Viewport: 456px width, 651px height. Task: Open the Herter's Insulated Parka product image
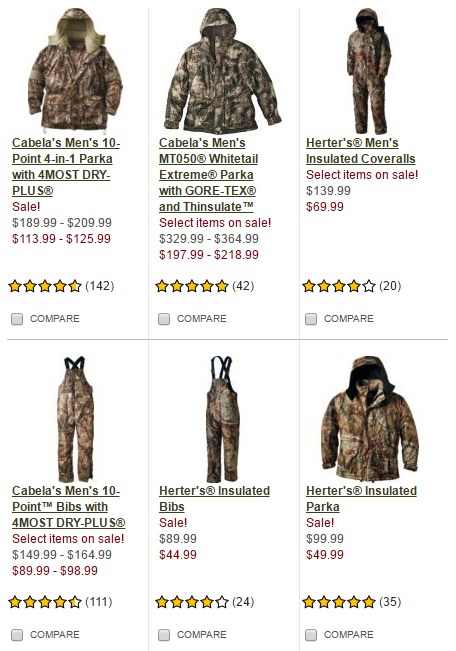[369, 418]
